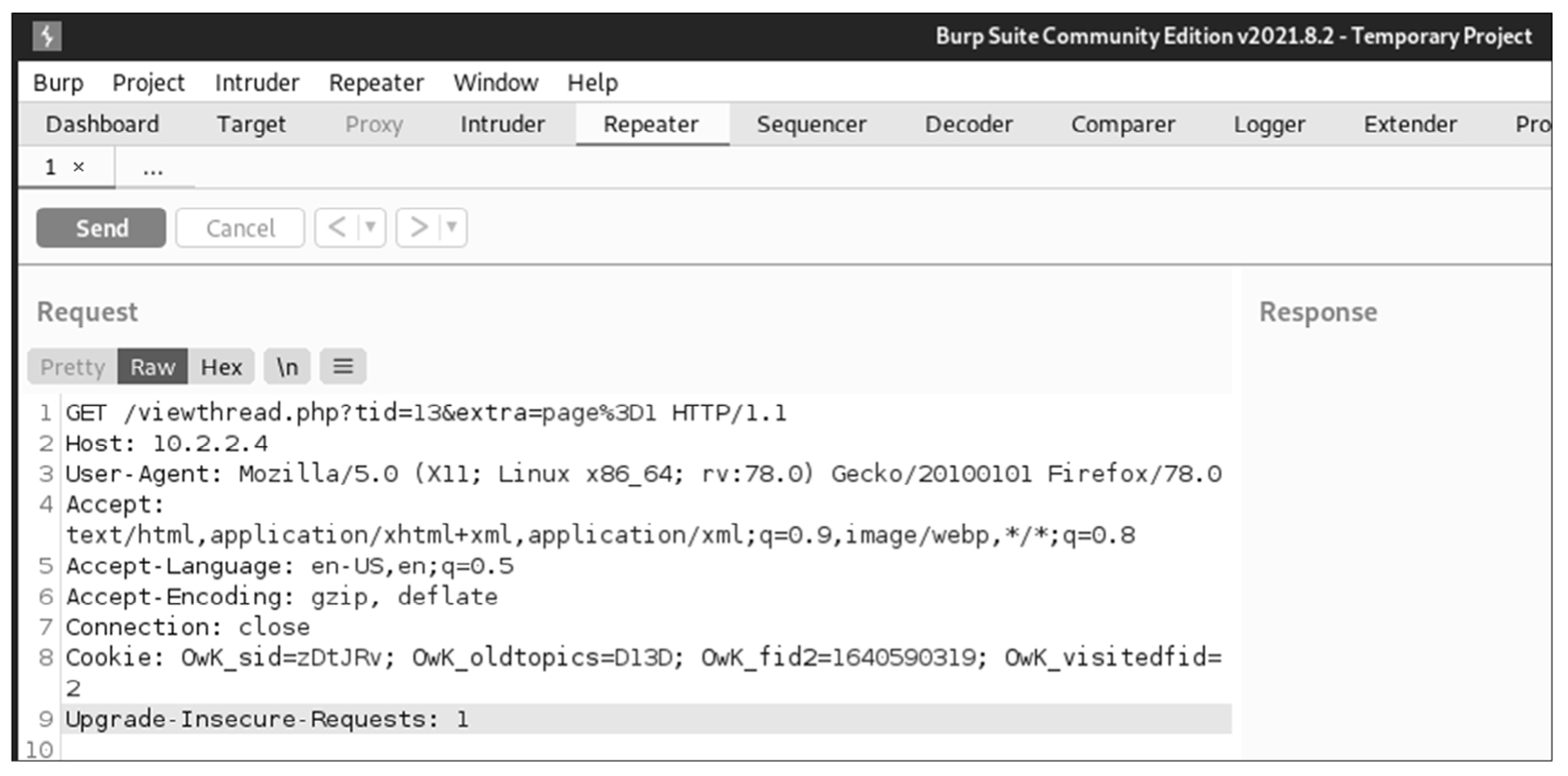Switch to the Sequencer tab

point(811,125)
